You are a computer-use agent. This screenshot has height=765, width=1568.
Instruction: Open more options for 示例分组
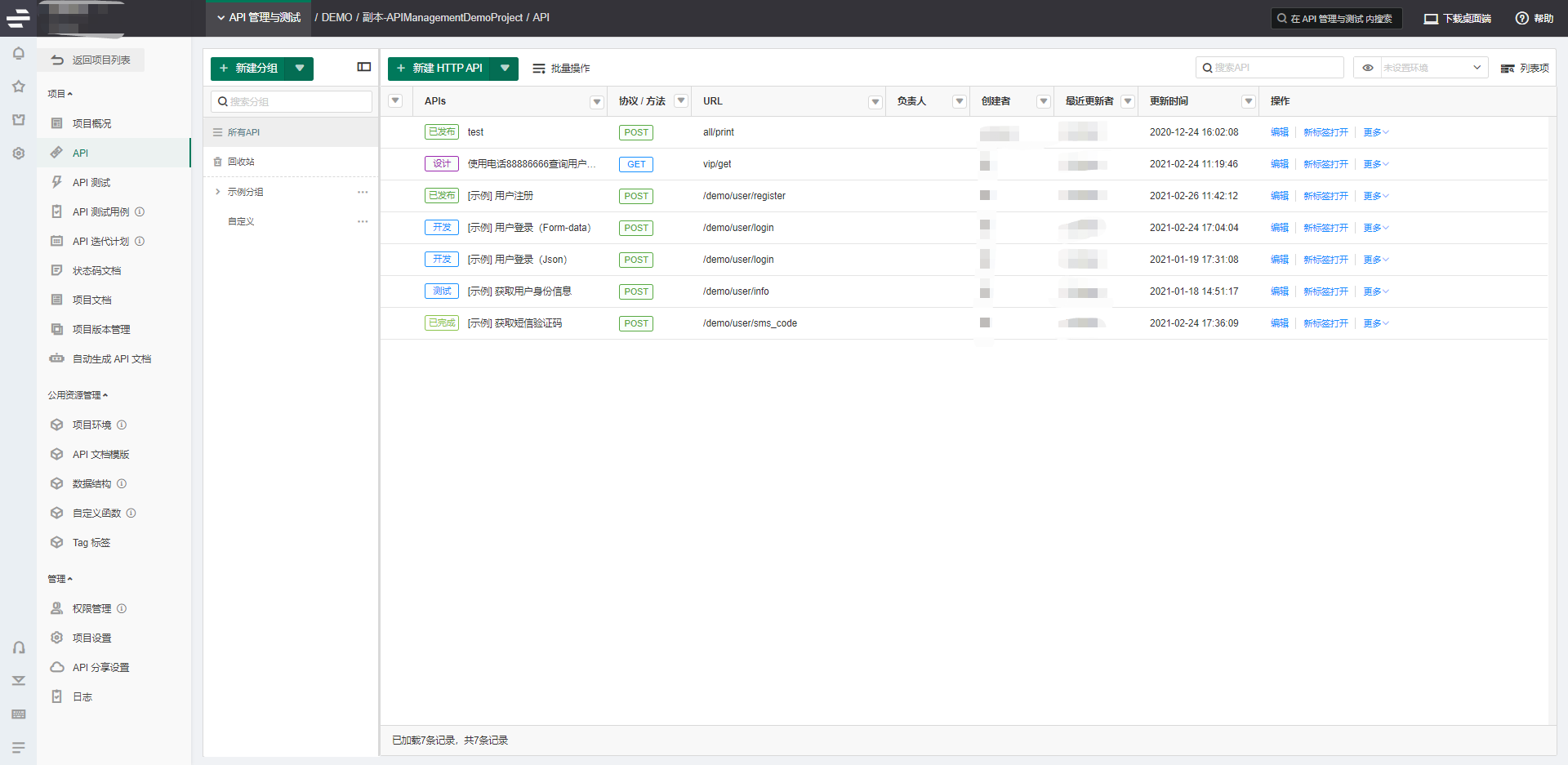pyautogui.click(x=363, y=192)
